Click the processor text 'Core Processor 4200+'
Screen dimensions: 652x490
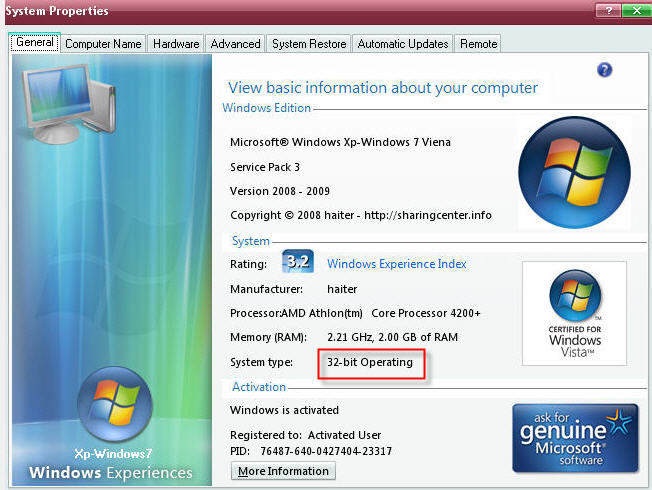[426, 313]
